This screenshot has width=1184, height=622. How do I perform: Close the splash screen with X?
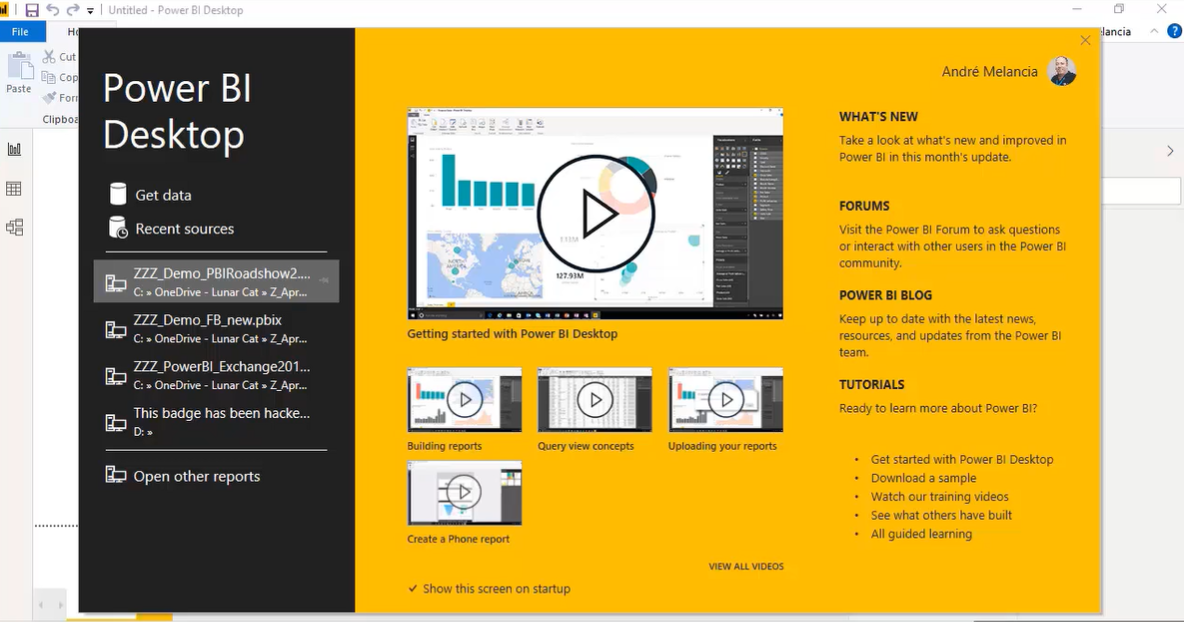(1085, 40)
